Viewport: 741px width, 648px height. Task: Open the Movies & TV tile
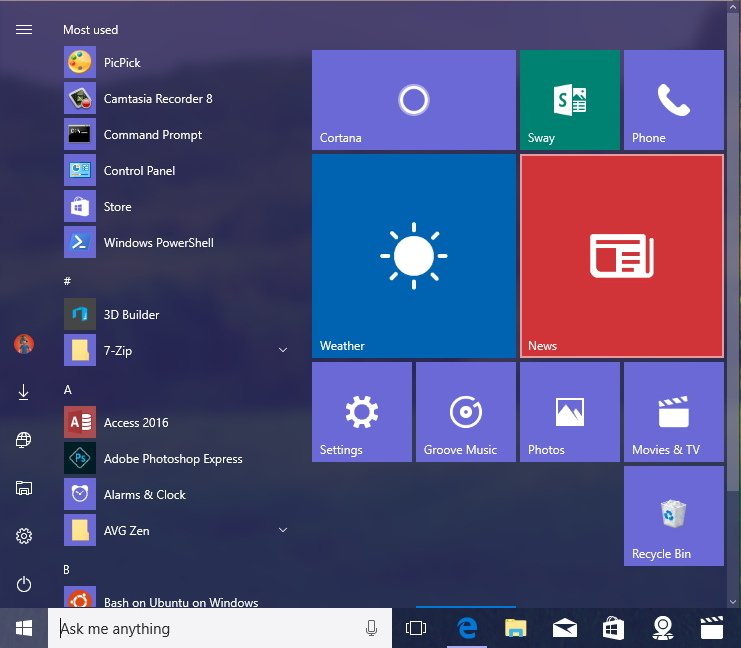(673, 412)
